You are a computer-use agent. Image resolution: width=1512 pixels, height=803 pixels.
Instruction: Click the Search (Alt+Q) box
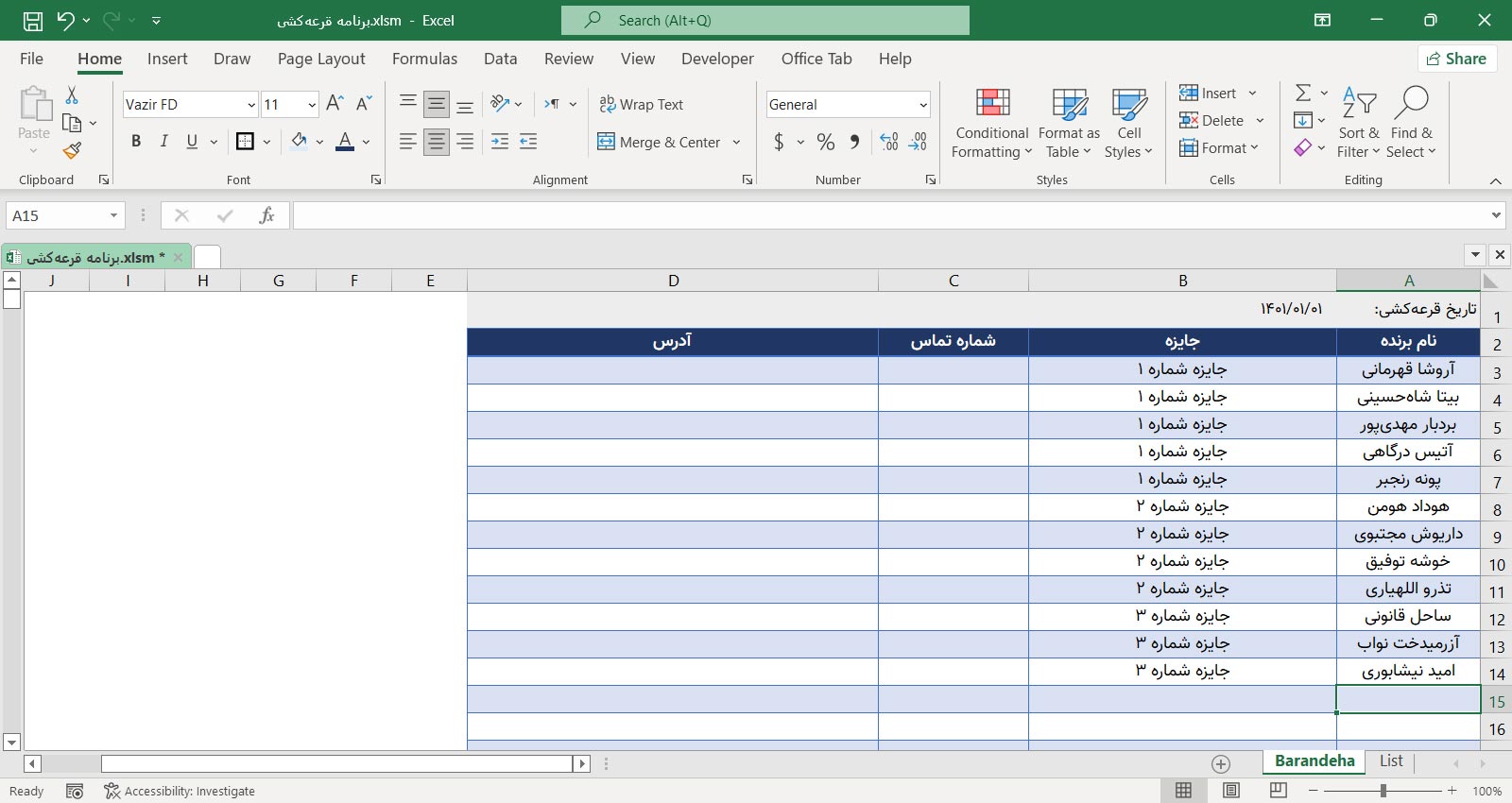click(765, 20)
